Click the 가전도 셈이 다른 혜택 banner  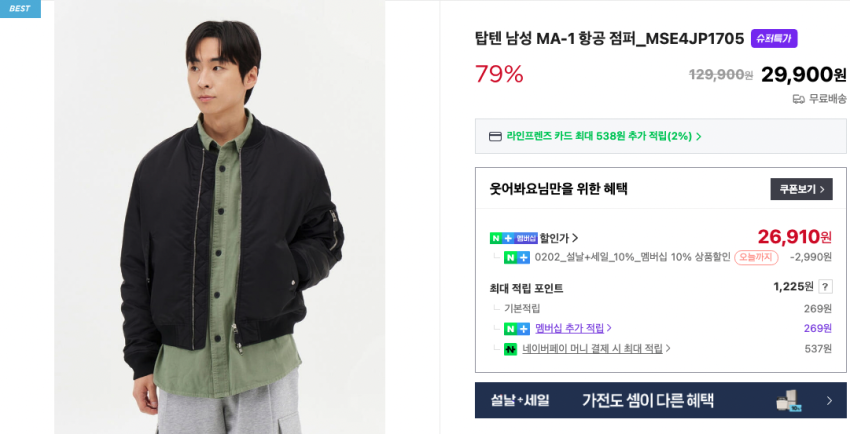tap(647, 401)
